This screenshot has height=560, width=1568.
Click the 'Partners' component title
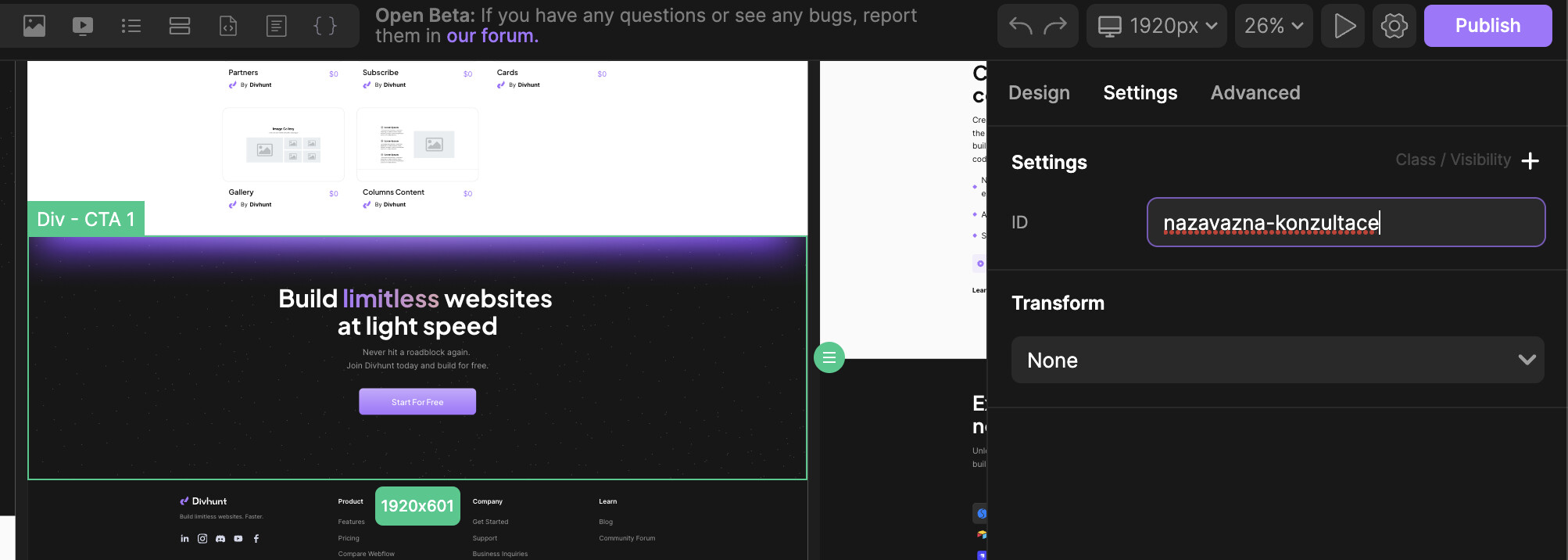tap(243, 73)
